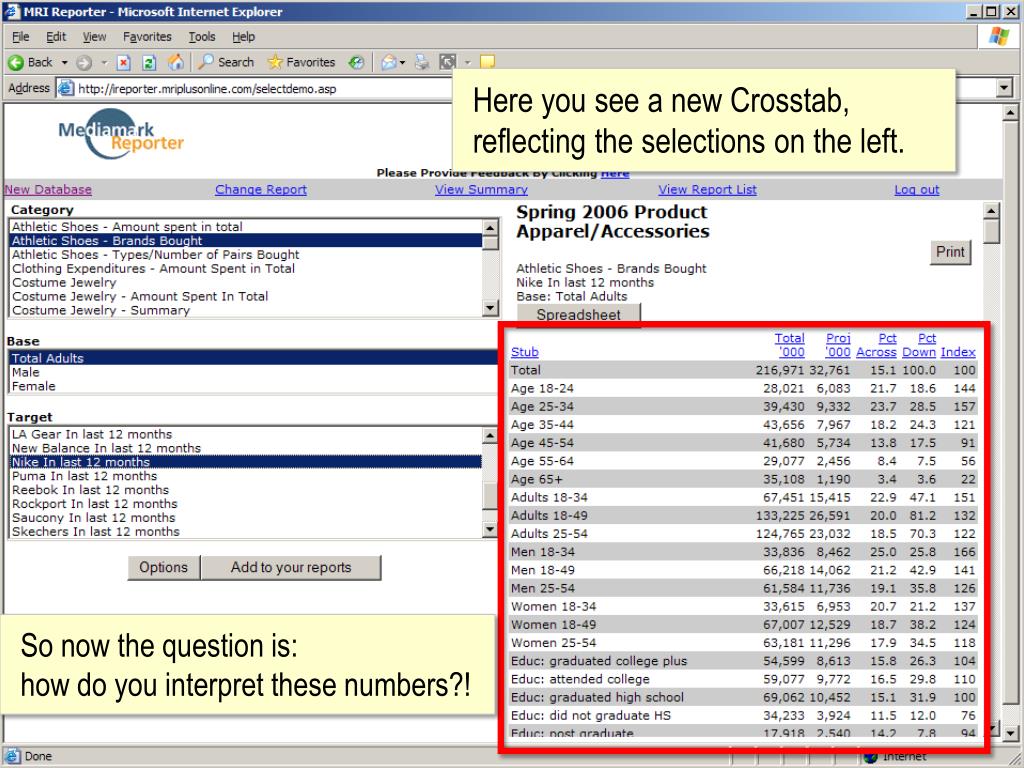Click Target list scroll-down arrow

pos(490,529)
